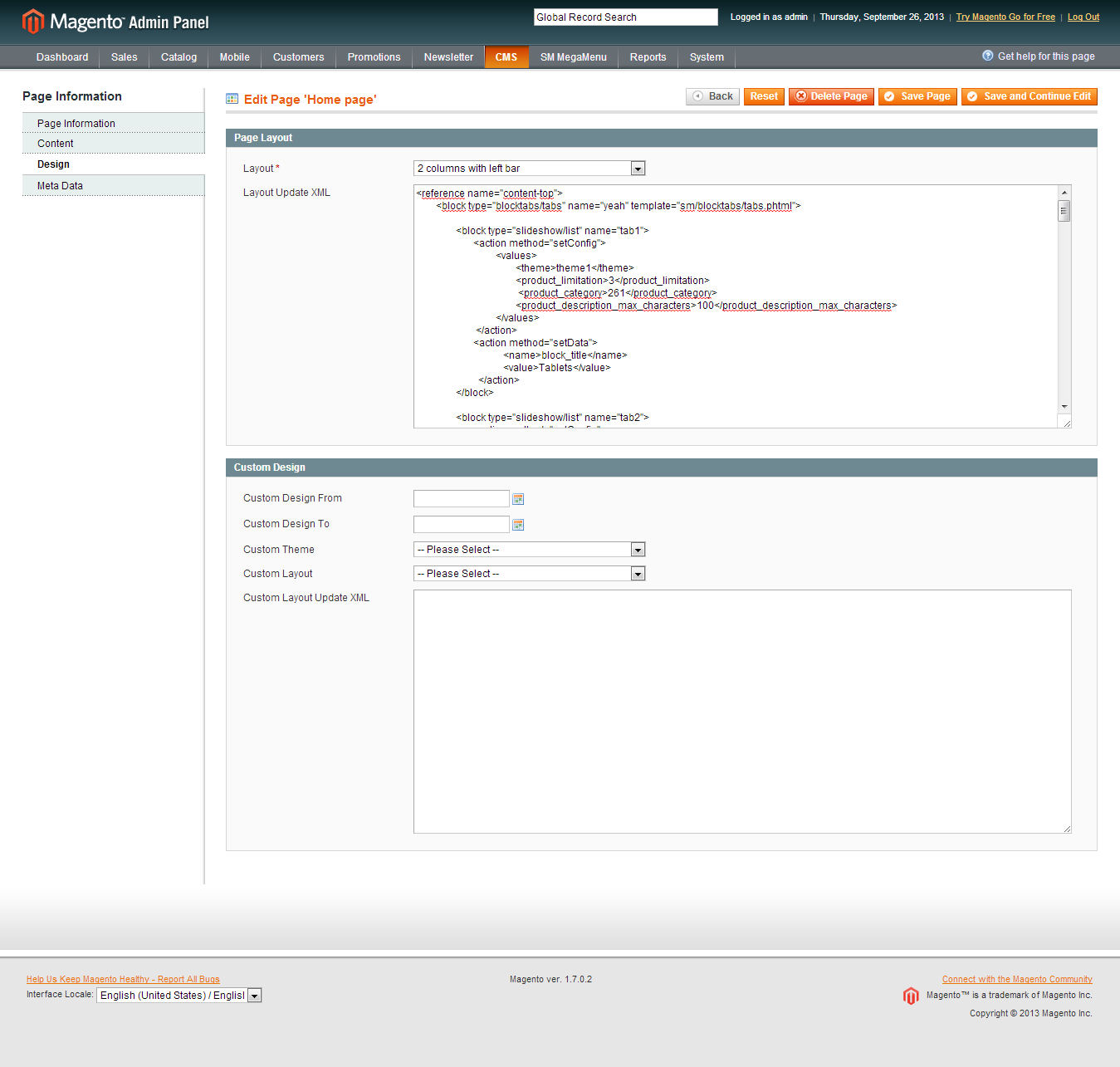Open Report All Bugs link

point(123,979)
